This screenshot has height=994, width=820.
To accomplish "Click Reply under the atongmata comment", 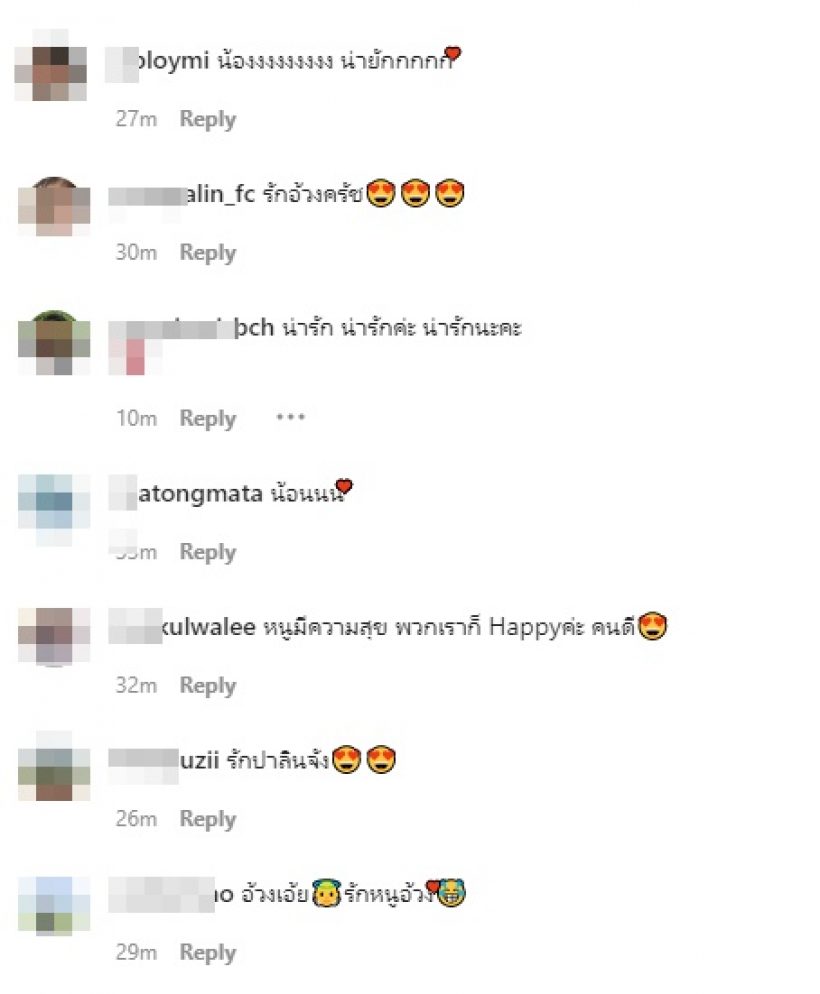I will point(207,552).
